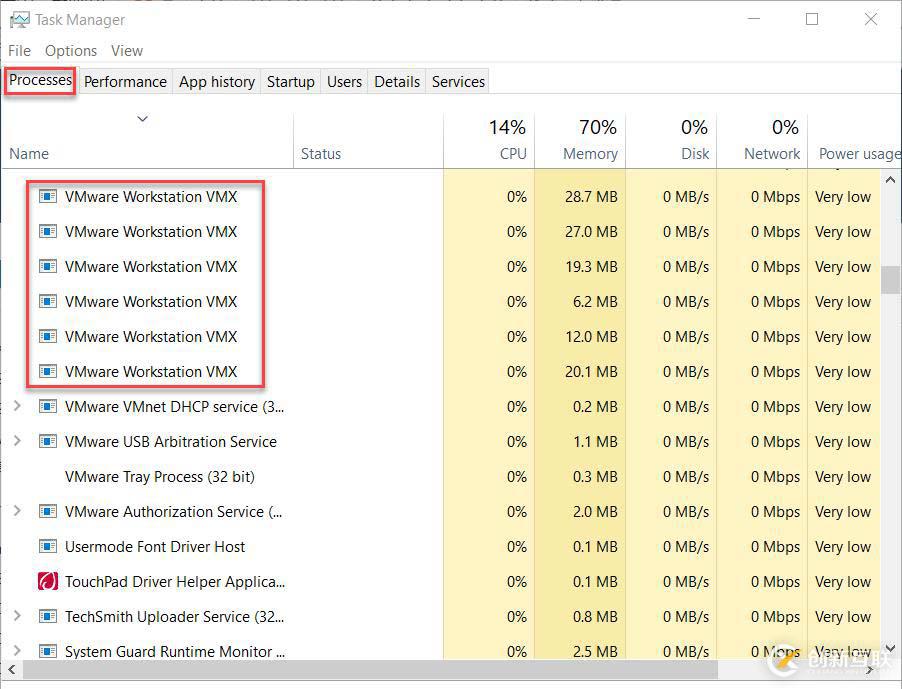Sort by the Power usage column header
Screen dimensions: 902x689
[x=854, y=141]
